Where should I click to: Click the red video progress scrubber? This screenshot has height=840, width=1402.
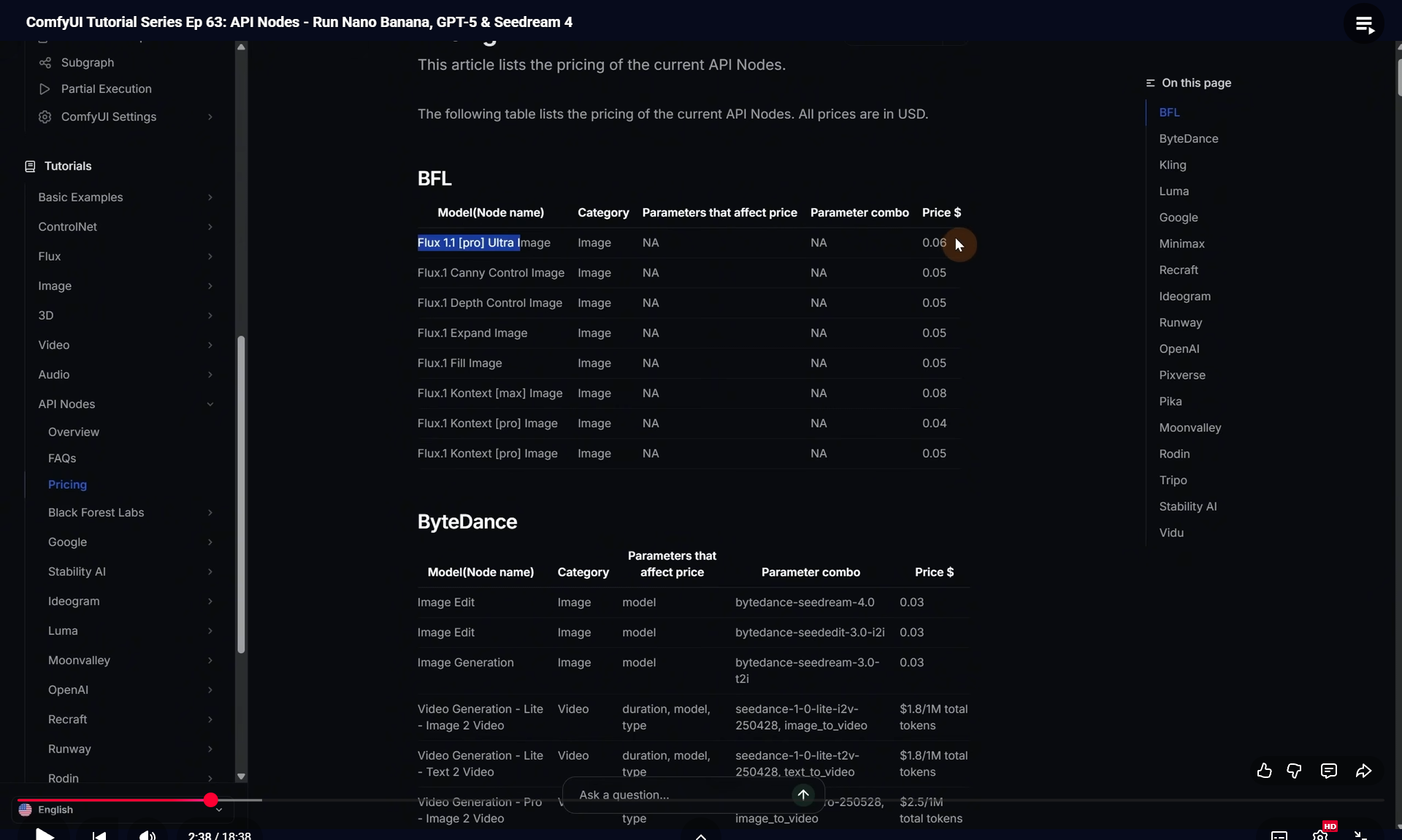[x=211, y=800]
